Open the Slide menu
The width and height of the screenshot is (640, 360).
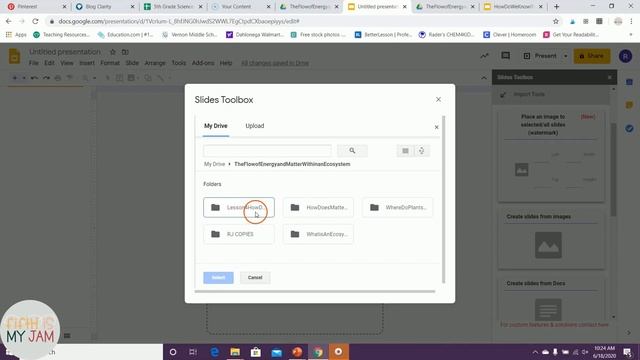point(132,63)
